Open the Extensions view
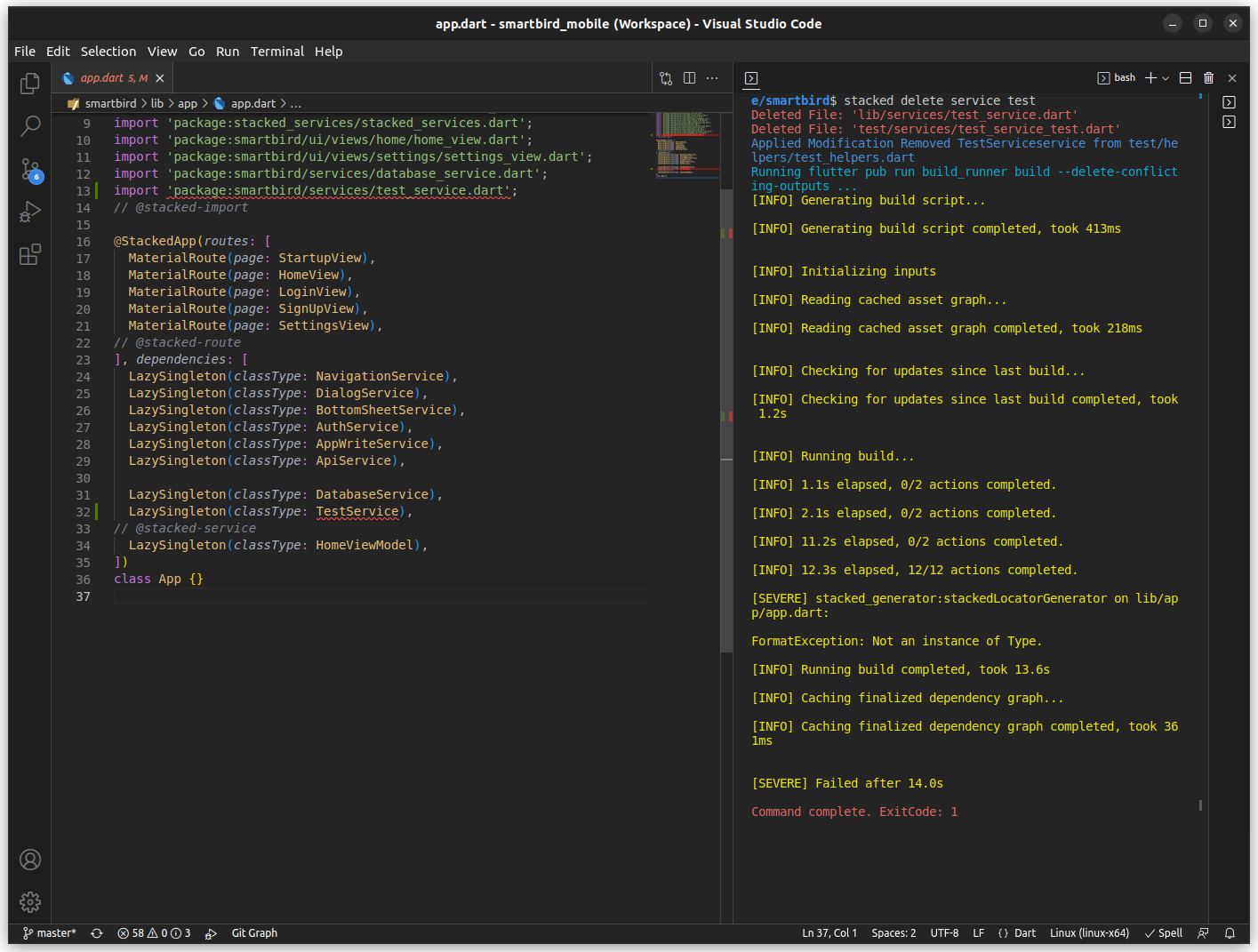1258x952 pixels. 29,254
